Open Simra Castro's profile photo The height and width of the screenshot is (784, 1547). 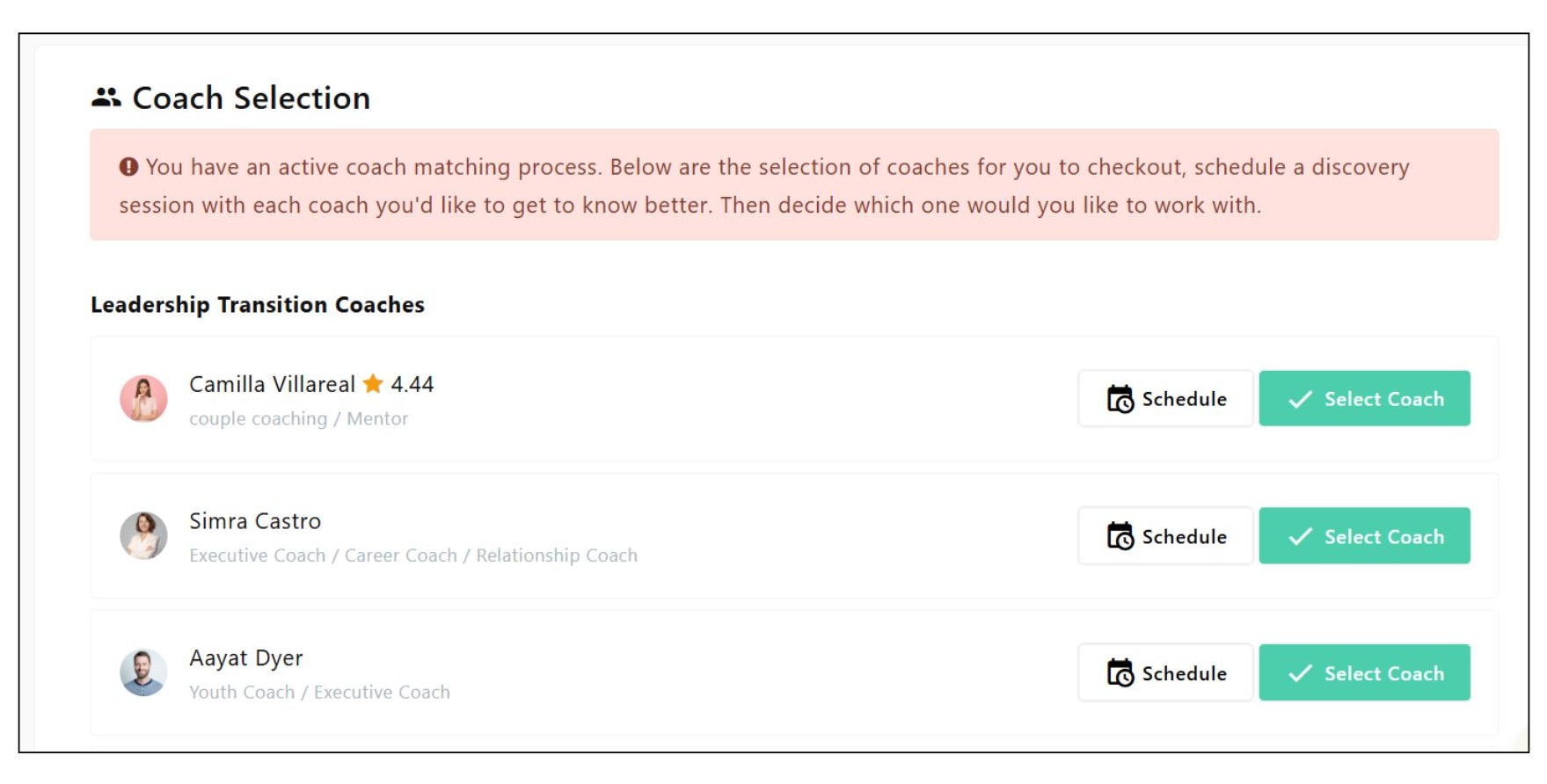coord(143,536)
